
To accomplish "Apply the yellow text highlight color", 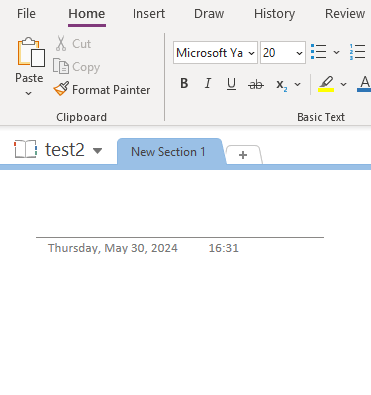I will 326,84.
